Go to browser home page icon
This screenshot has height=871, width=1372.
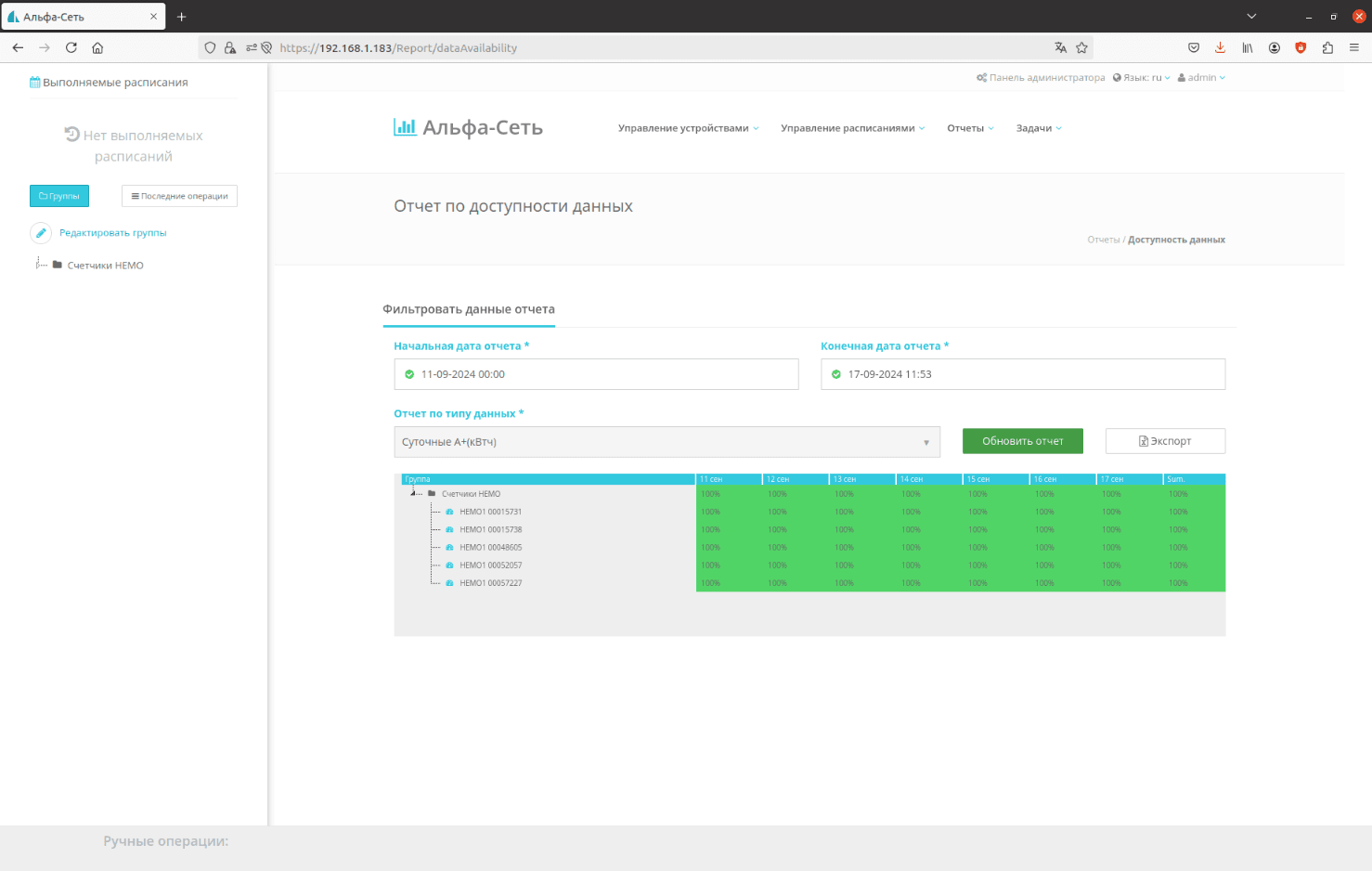pos(97,47)
